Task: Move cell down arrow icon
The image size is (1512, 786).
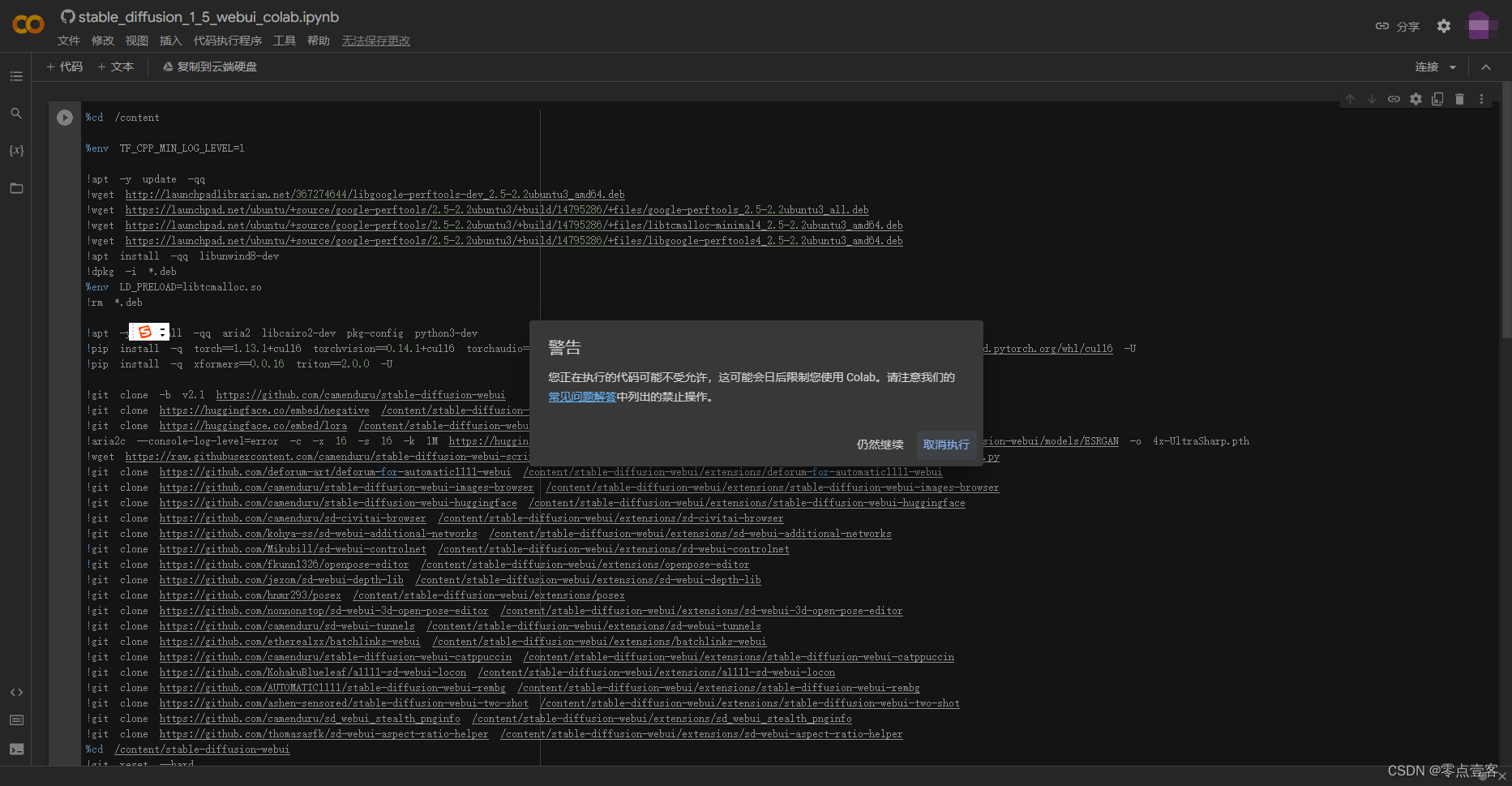Action: (1372, 99)
